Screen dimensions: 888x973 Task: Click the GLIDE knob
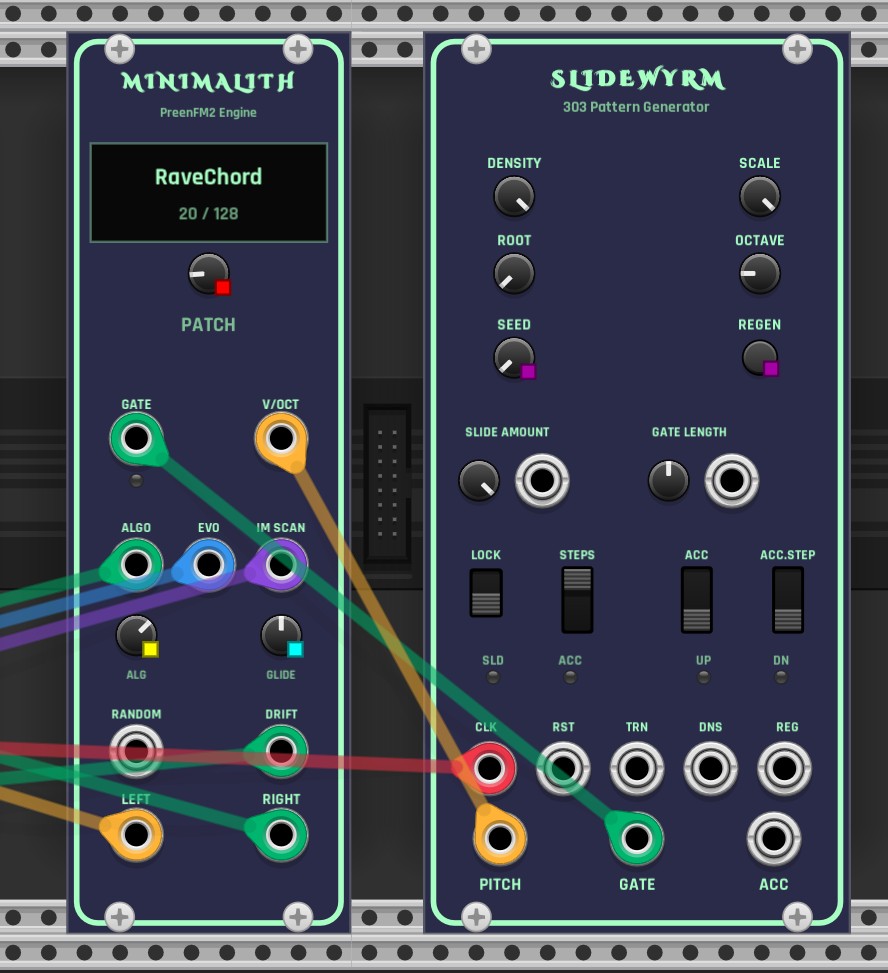[281, 635]
